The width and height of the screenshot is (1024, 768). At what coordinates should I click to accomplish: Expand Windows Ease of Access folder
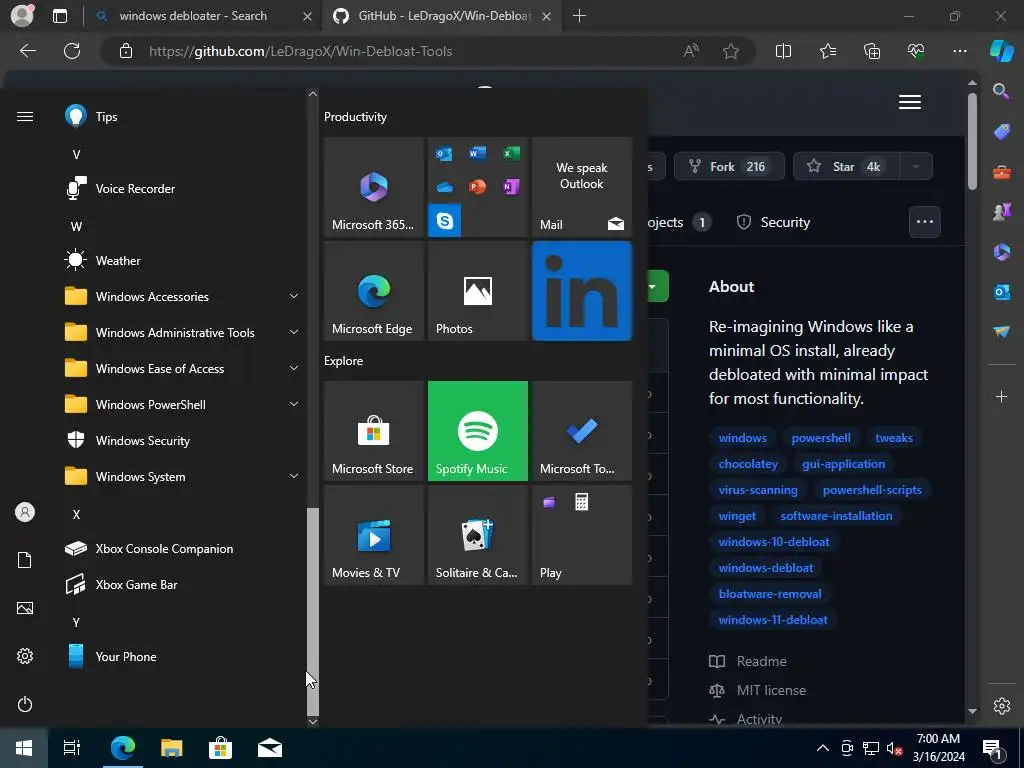[x=183, y=368]
